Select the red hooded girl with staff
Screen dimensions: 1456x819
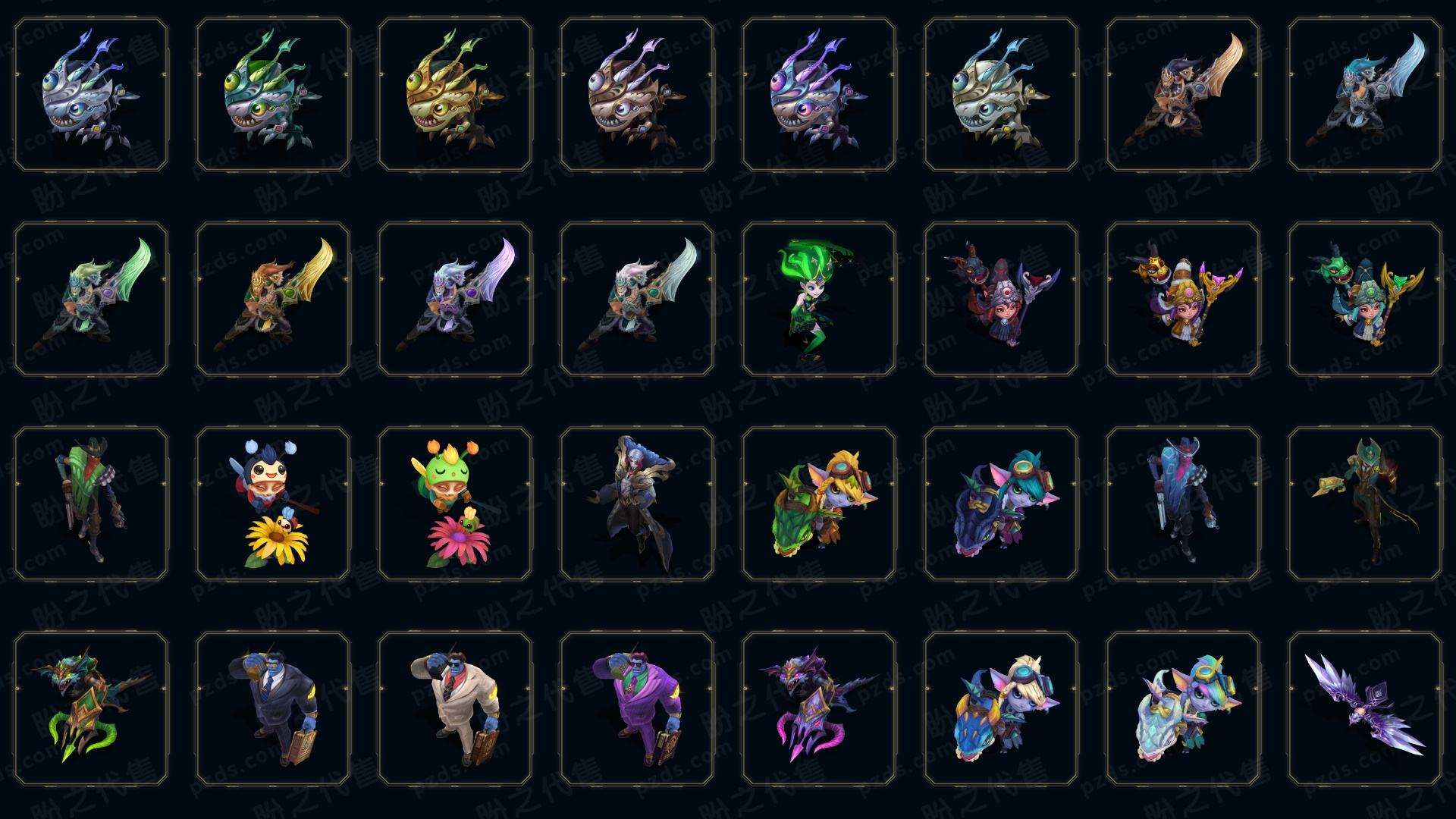pos(1001,299)
